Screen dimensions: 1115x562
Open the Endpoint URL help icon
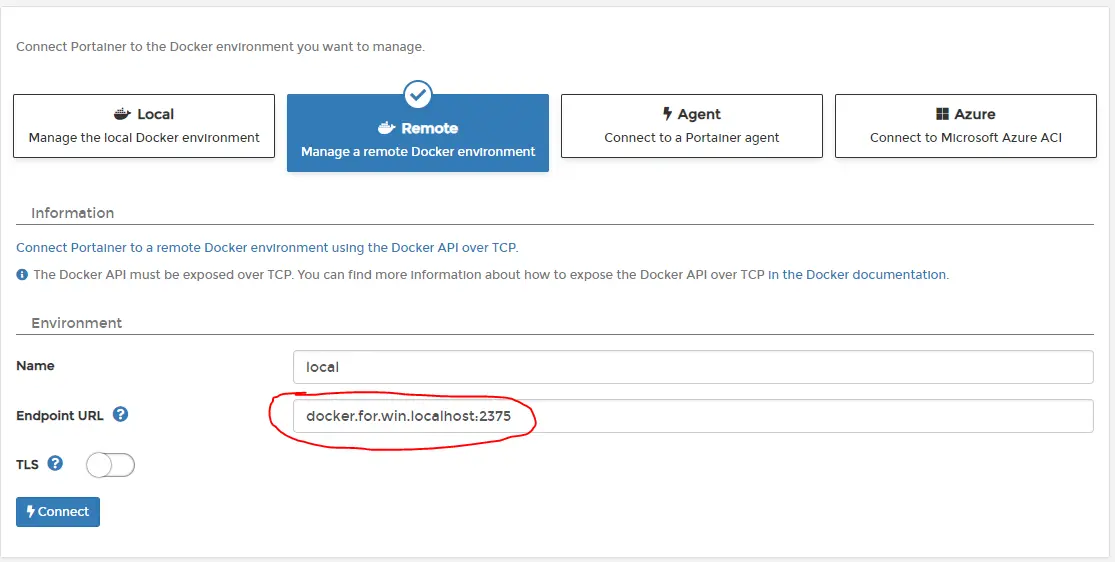pos(120,414)
